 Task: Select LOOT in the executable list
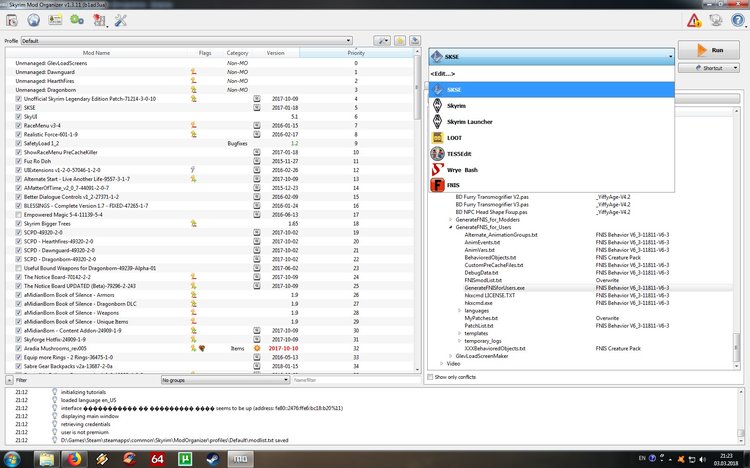point(551,138)
